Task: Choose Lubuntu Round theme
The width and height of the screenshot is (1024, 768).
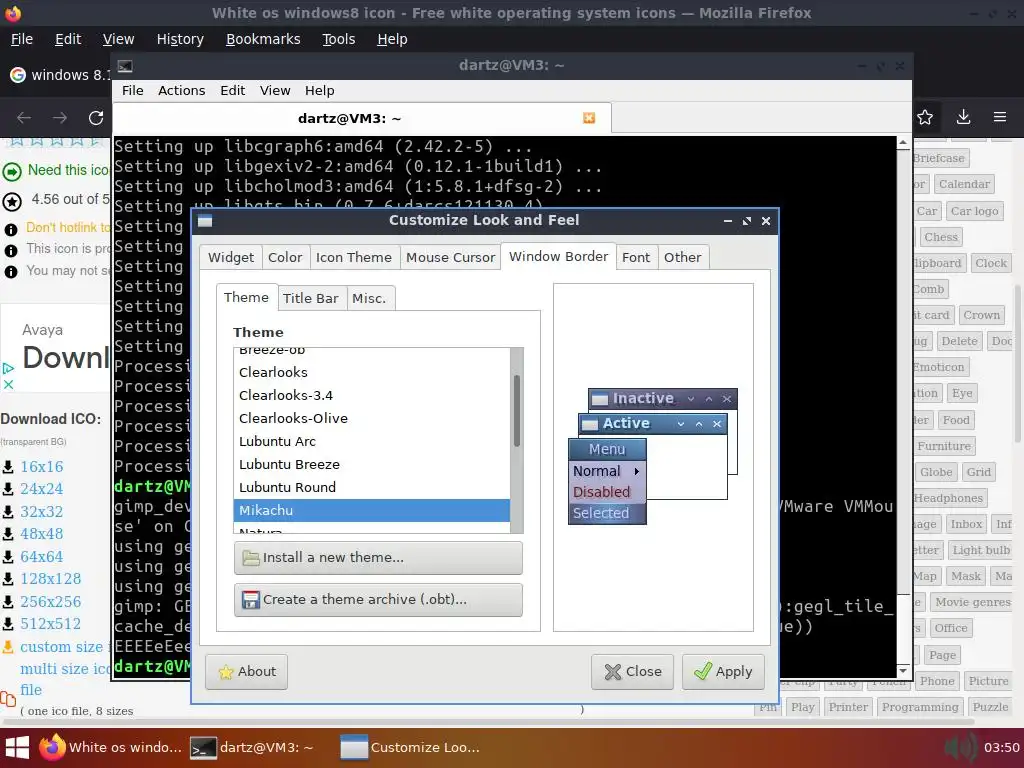Action: [372, 487]
